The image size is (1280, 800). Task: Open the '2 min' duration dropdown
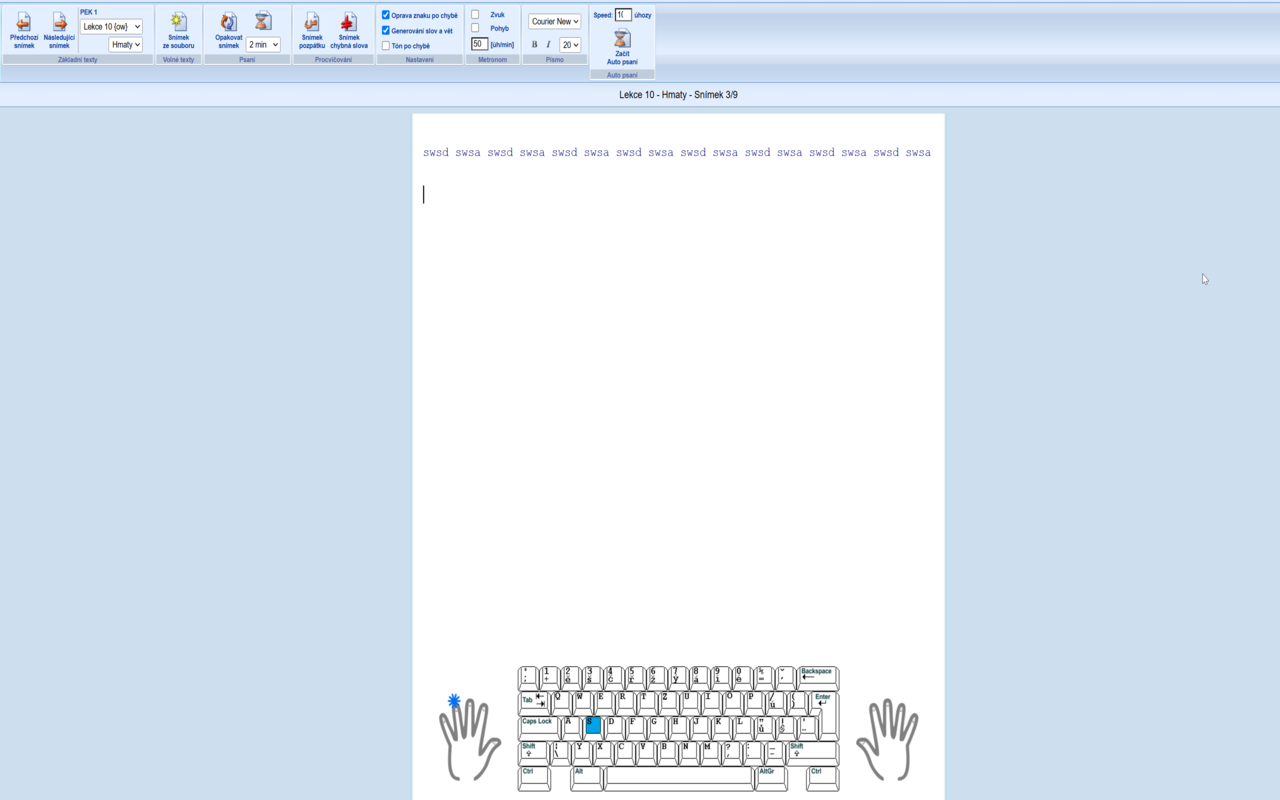click(263, 45)
